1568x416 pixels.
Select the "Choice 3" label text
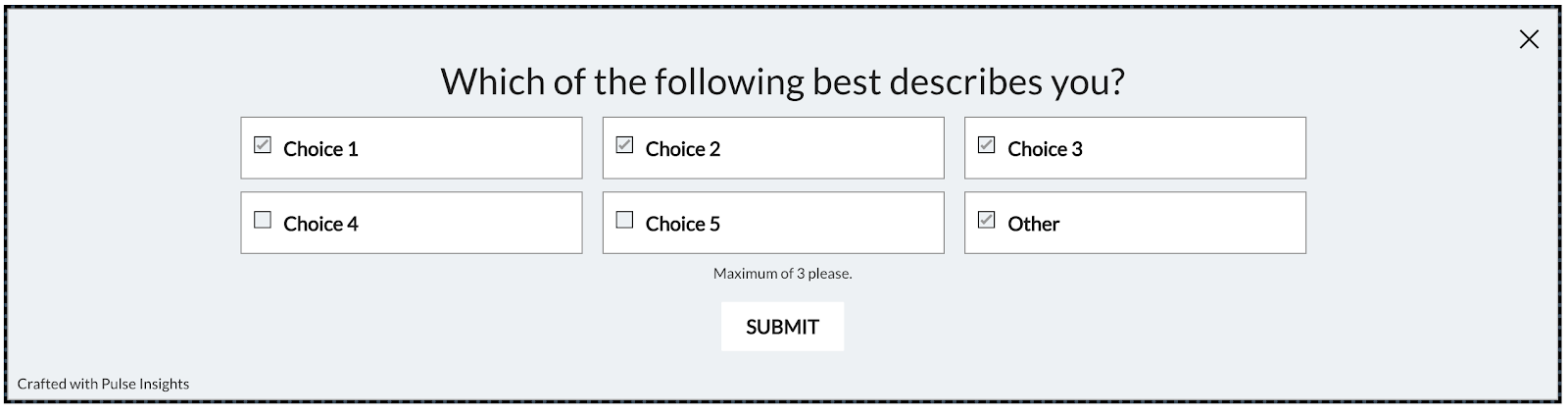coord(1045,149)
